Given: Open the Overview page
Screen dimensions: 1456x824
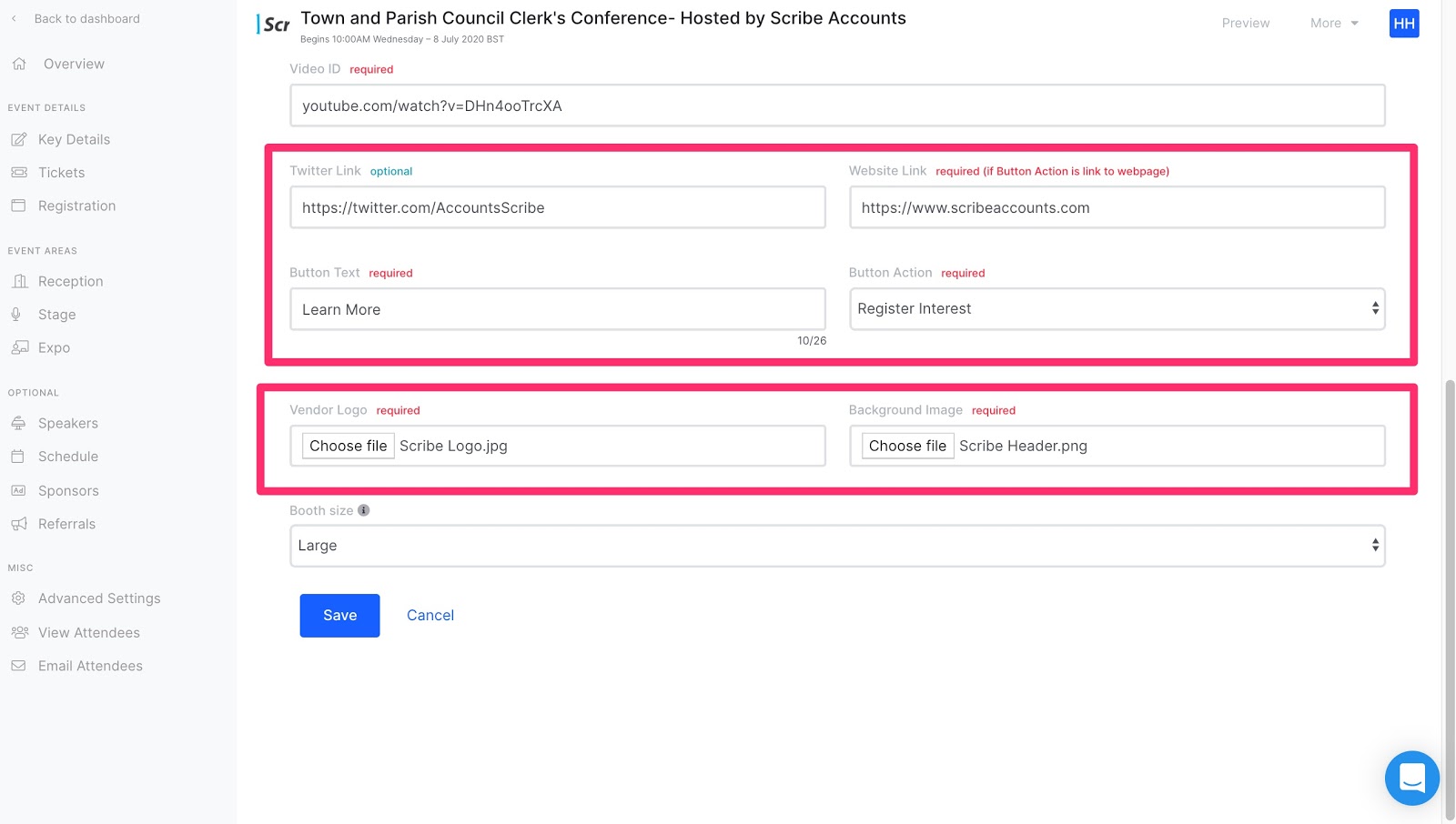Looking at the screenshot, I should click(74, 64).
